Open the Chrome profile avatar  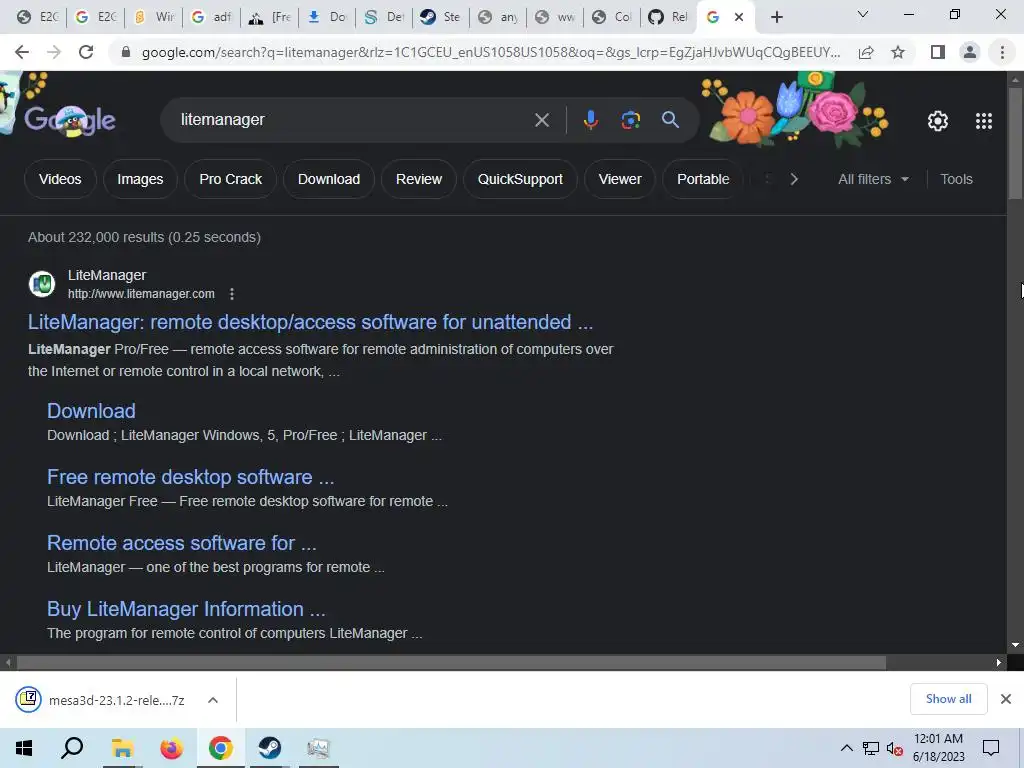[970, 52]
